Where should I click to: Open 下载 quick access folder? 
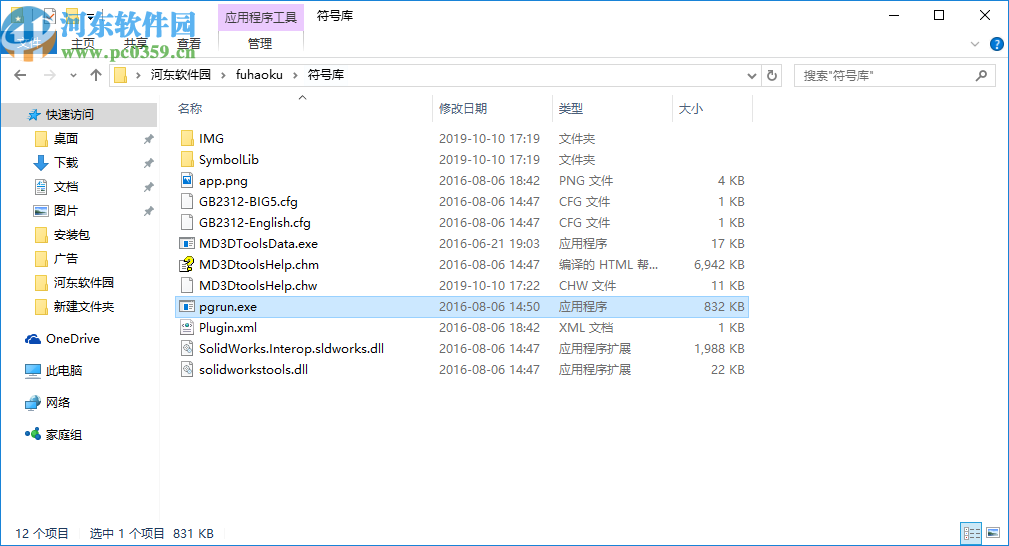coord(56,163)
